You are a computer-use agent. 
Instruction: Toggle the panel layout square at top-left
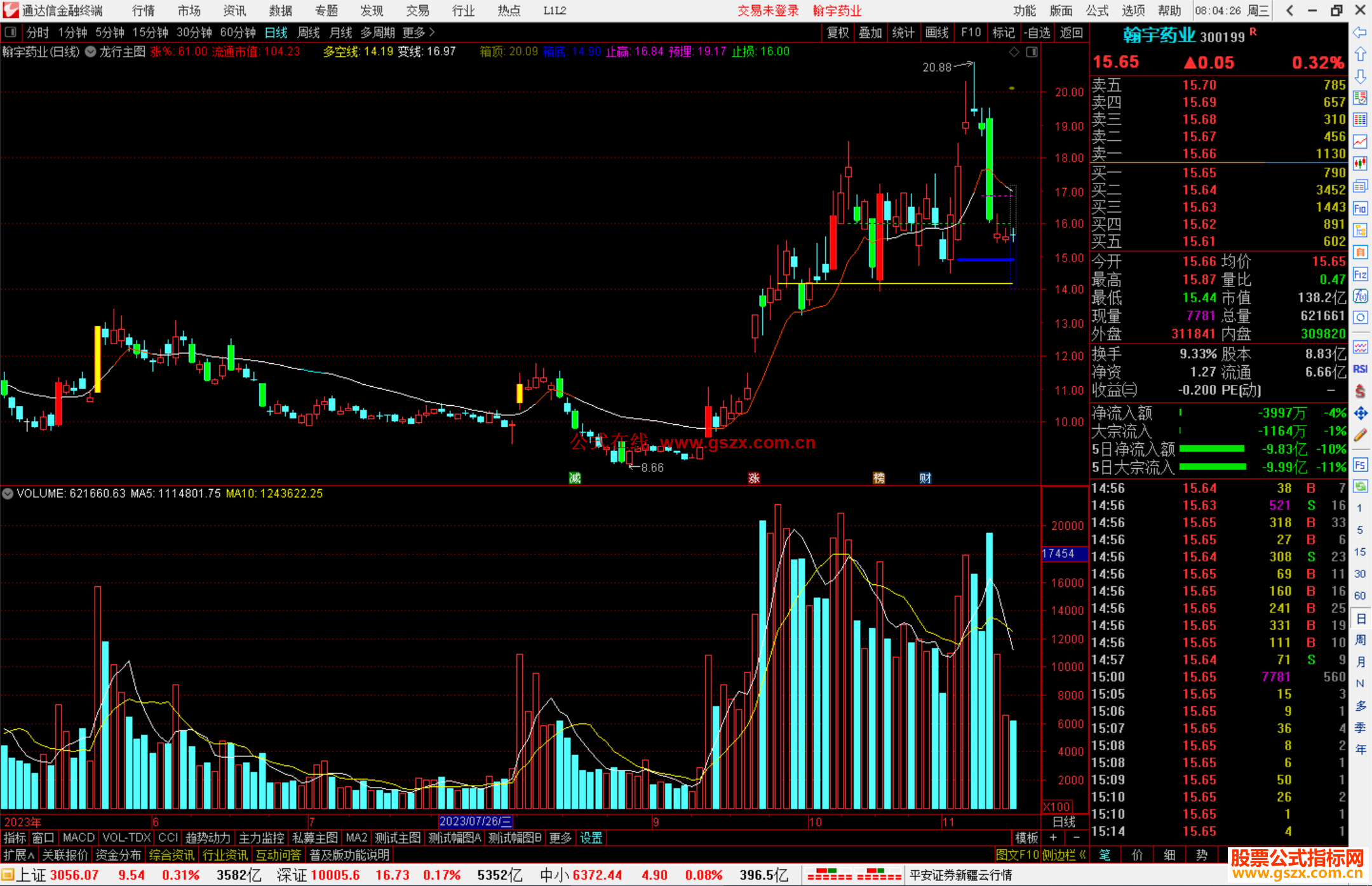[10, 32]
